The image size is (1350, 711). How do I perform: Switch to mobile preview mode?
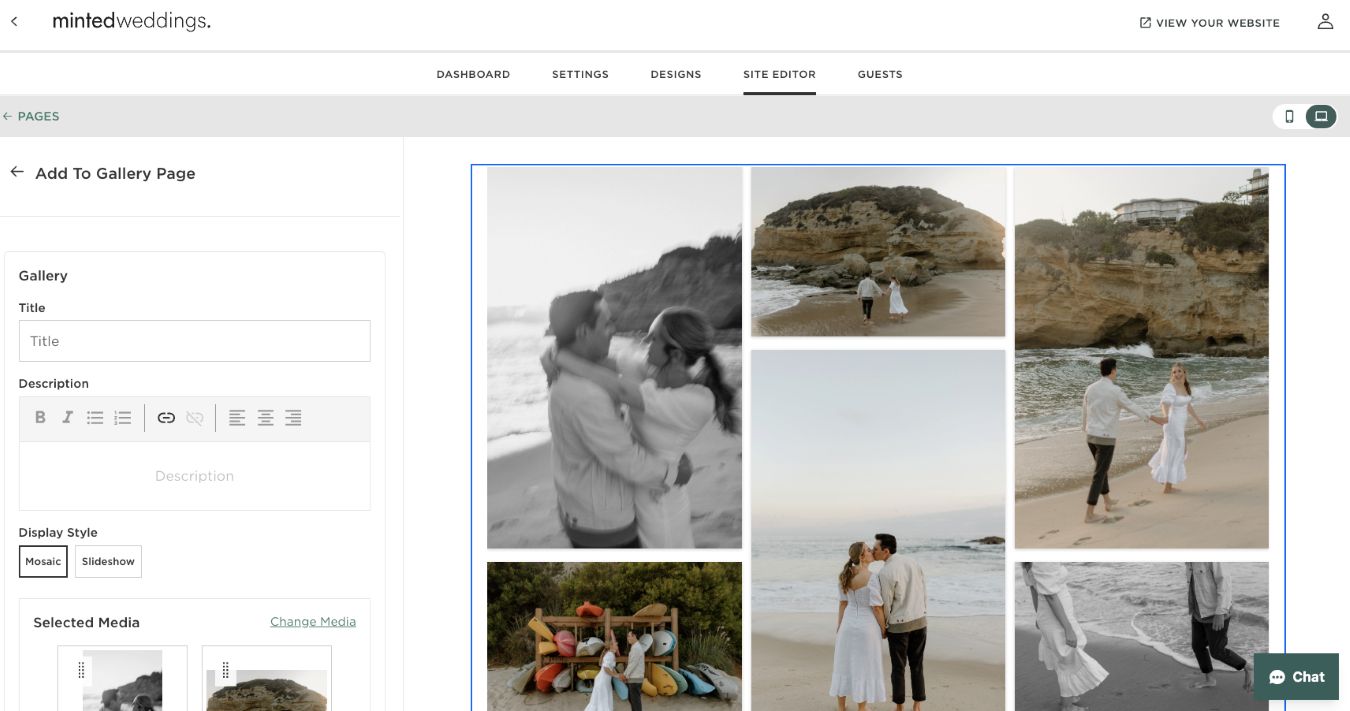click(x=1289, y=116)
